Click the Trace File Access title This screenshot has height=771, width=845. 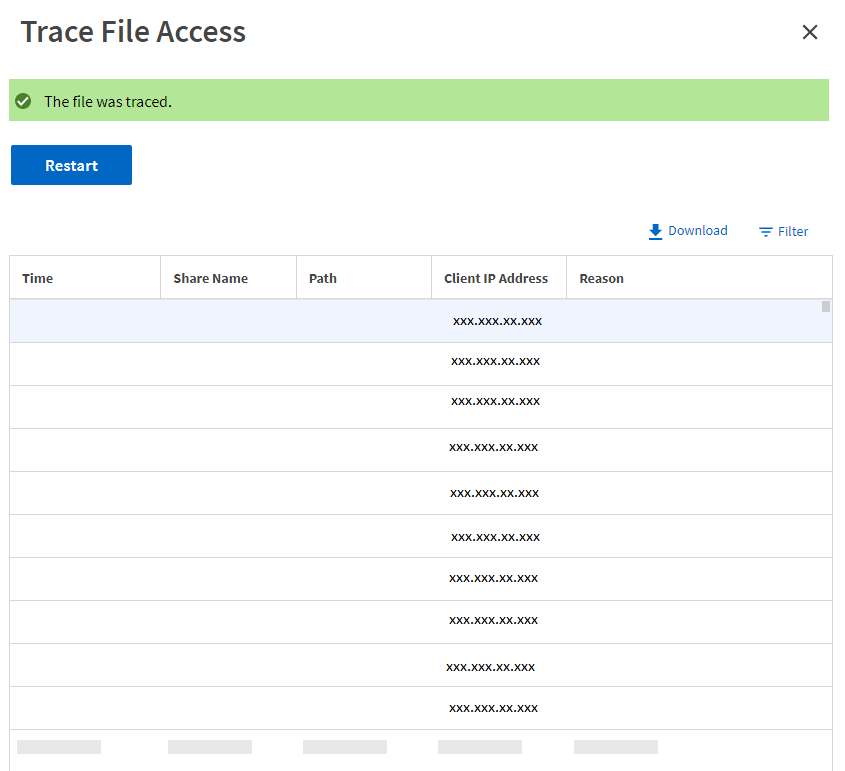pos(133,32)
